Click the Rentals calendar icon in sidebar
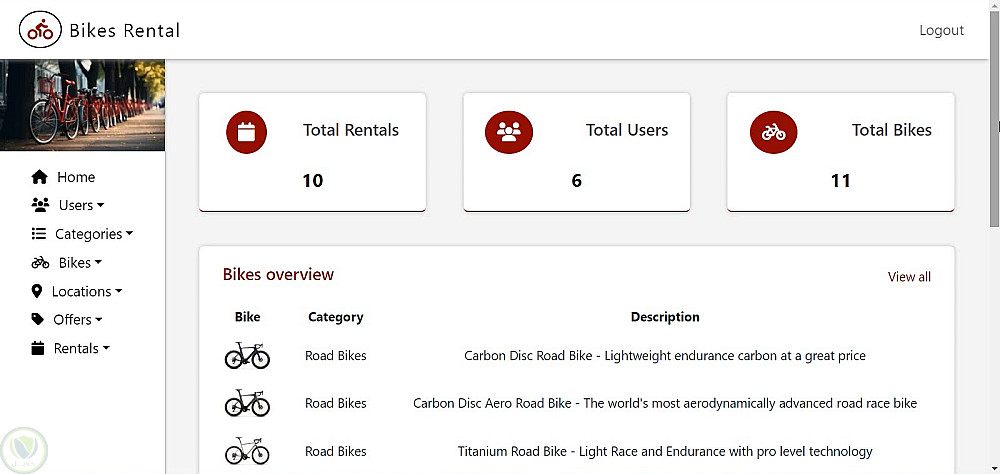1000x474 pixels. pos(38,348)
